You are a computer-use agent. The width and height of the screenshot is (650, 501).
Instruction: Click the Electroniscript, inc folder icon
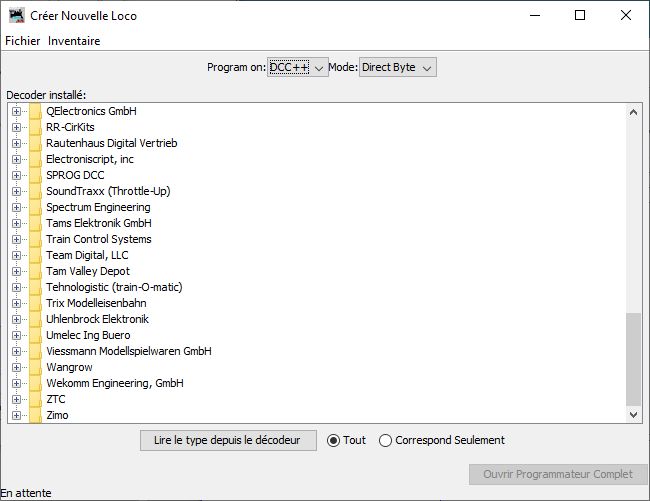[x=36, y=160]
